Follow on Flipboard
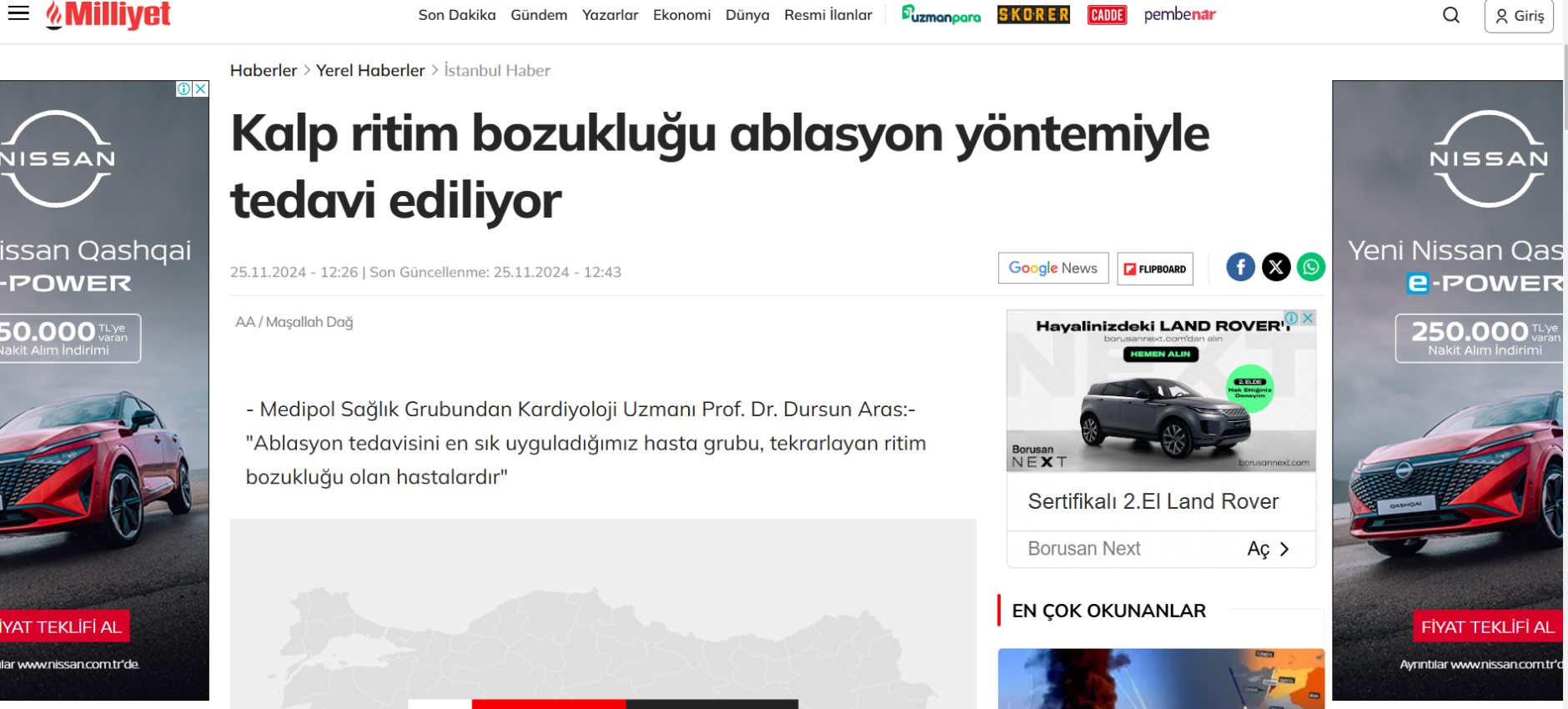The width and height of the screenshot is (1568, 709). click(1155, 269)
